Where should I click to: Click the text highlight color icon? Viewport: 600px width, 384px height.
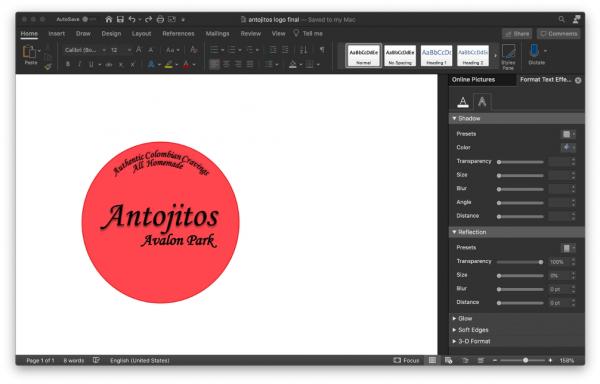(168, 65)
